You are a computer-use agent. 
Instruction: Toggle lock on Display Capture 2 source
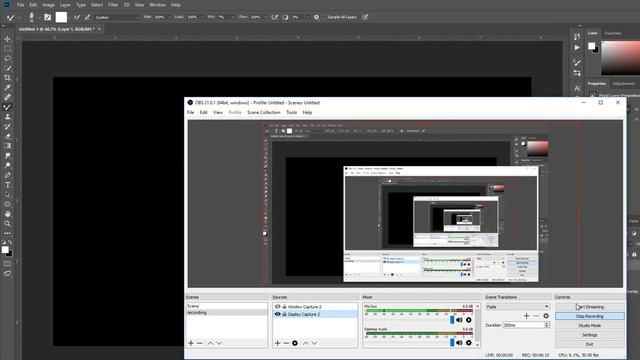[284, 314]
